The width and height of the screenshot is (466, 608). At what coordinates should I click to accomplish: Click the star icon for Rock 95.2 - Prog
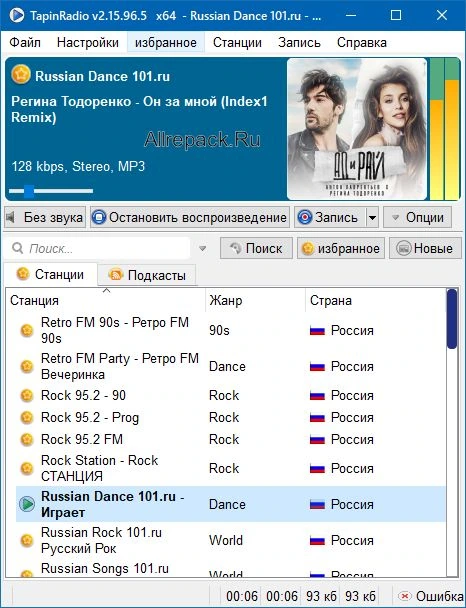click(x=27, y=418)
